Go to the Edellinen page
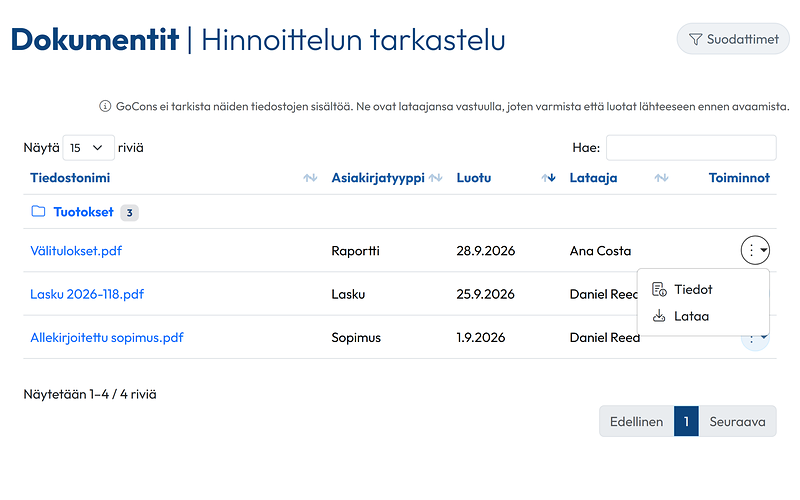The image size is (800, 500). (x=636, y=421)
